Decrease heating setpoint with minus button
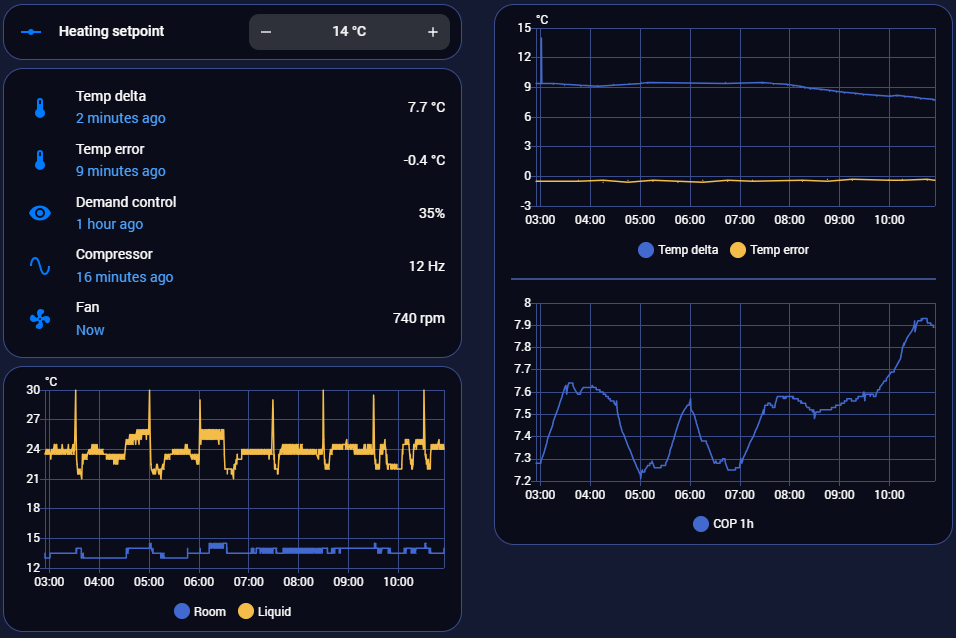Image resolution: width=956 pixels, height=638 pixels. pos(266,32)
